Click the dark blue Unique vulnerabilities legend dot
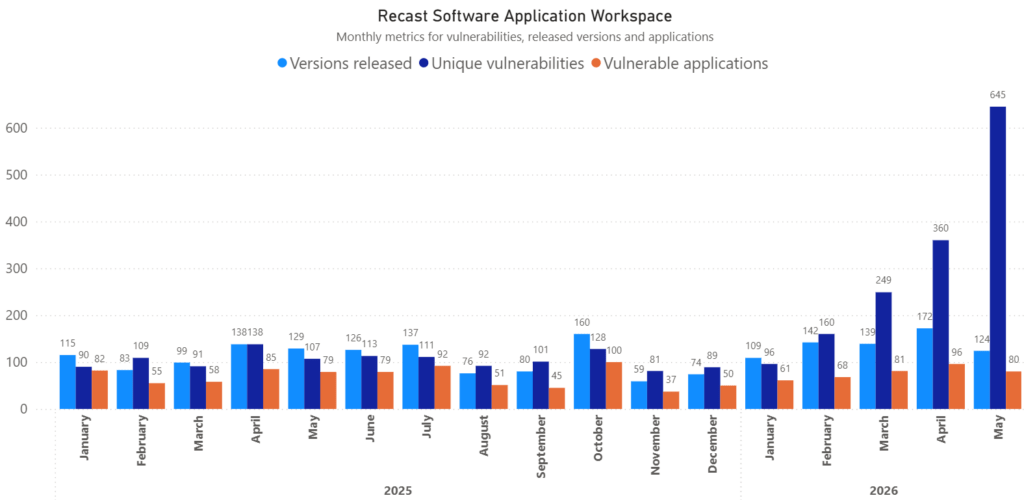The width and height of the screenshot is (1024, 500). pos(424,64)
